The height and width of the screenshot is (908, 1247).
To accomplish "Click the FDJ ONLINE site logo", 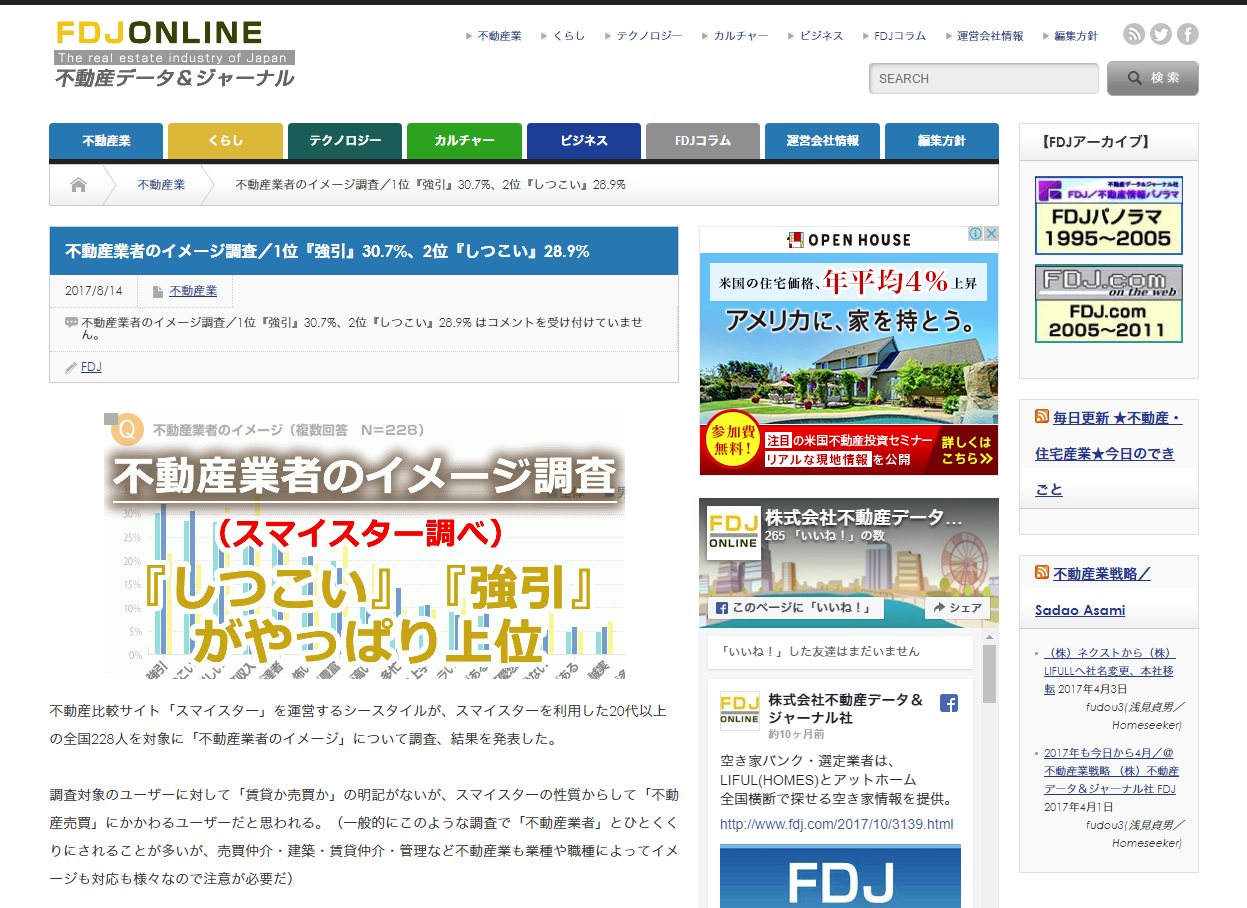I will coord(175,53).
